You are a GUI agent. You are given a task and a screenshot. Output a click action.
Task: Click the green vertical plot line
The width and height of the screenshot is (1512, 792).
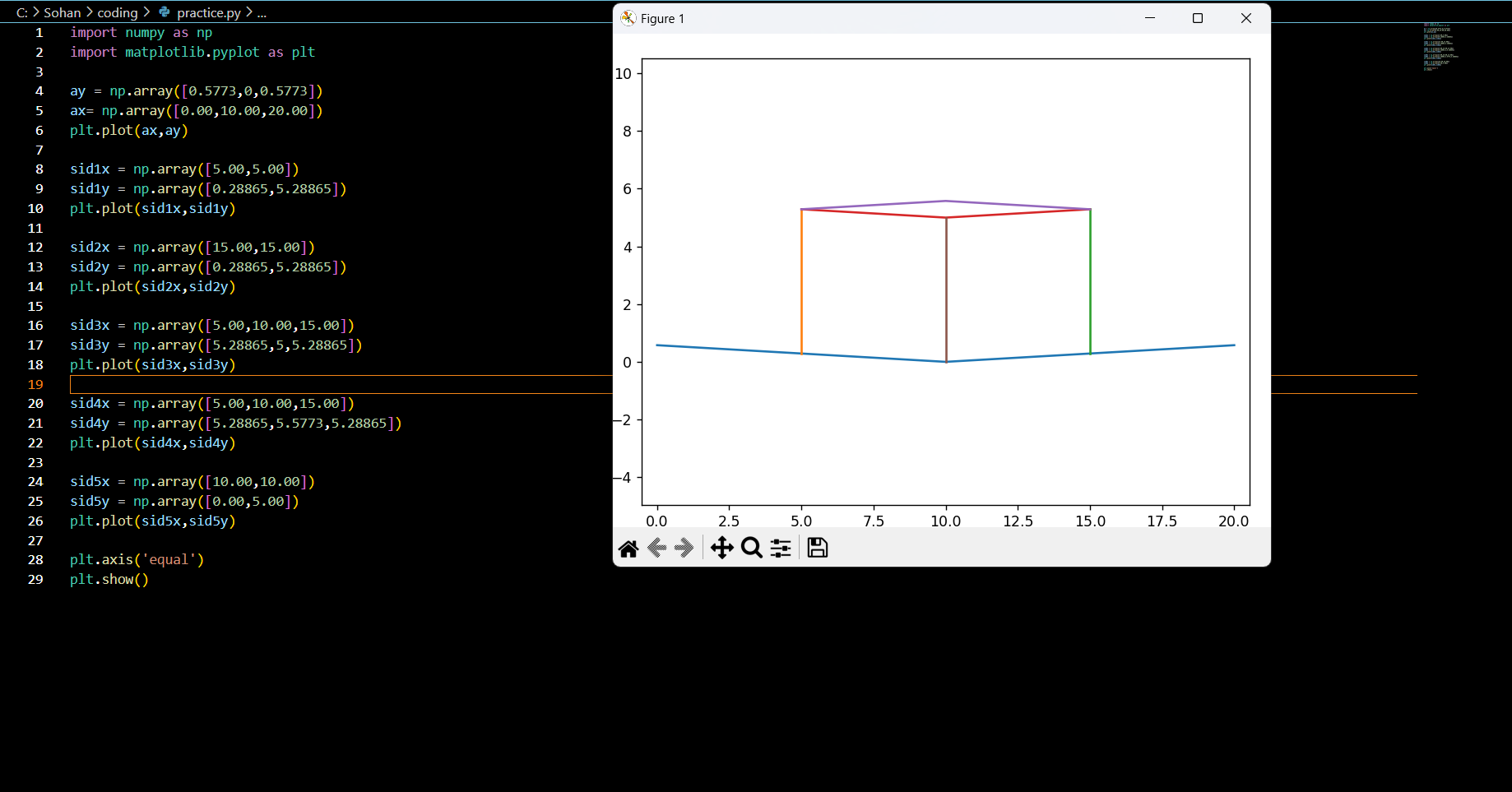pyautogui.click(x=1090, y=281)
